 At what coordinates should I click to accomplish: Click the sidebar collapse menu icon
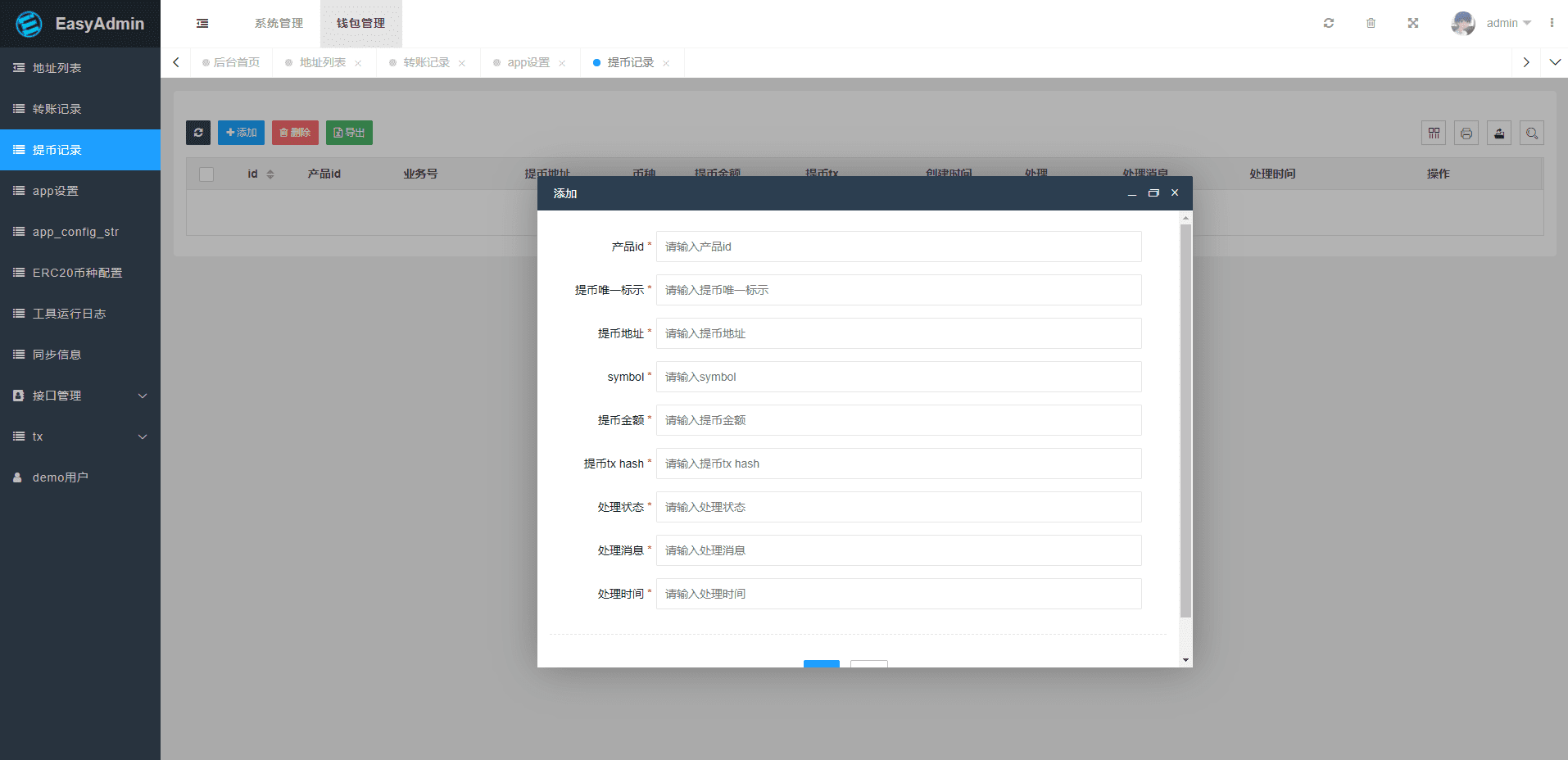point(202,24)
